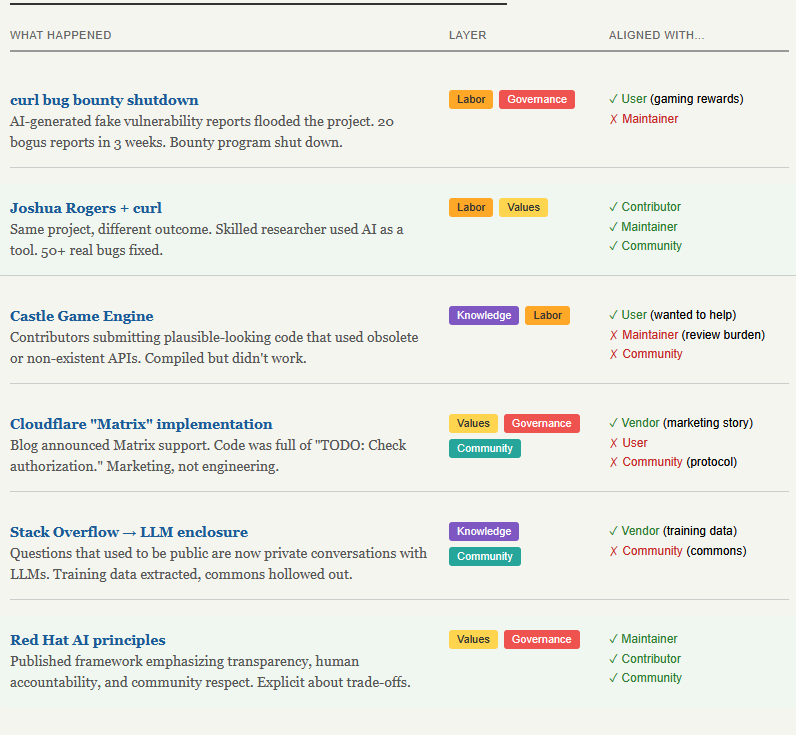796x735 pixels.
Task: Click Knowledge tag in Castle Game Engine row
Action: [x=484, y=316]
